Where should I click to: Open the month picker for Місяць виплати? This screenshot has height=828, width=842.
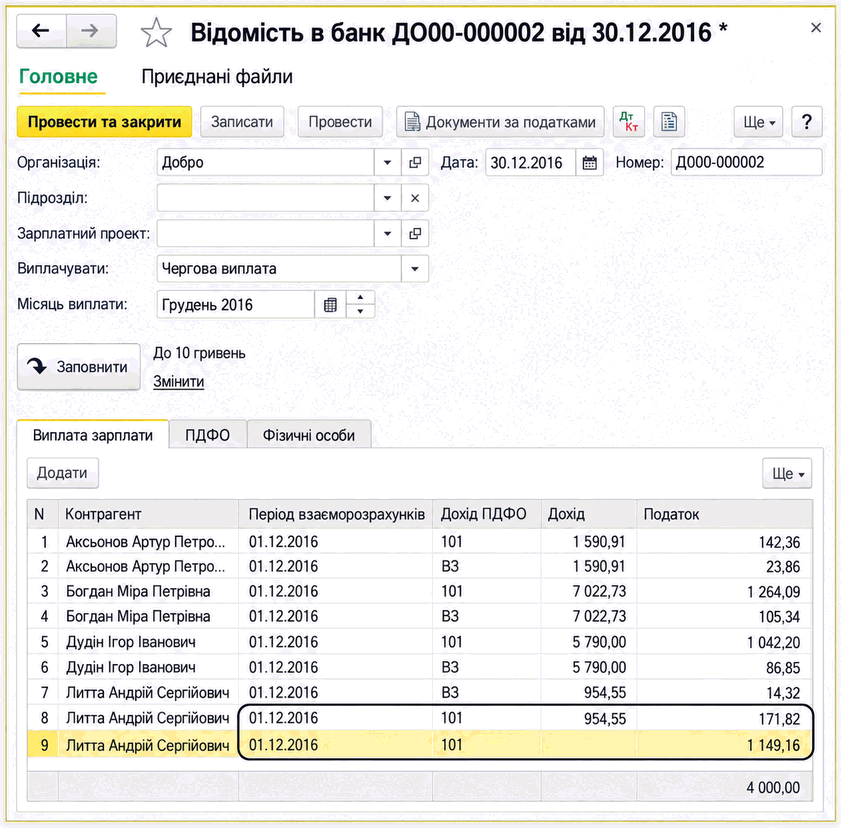click(330, 305)
